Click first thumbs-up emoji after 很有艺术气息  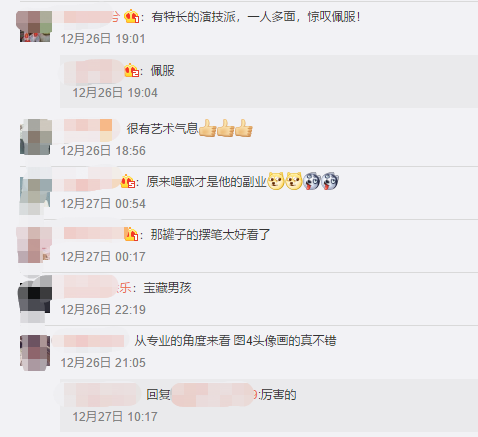tap(207, 128)
